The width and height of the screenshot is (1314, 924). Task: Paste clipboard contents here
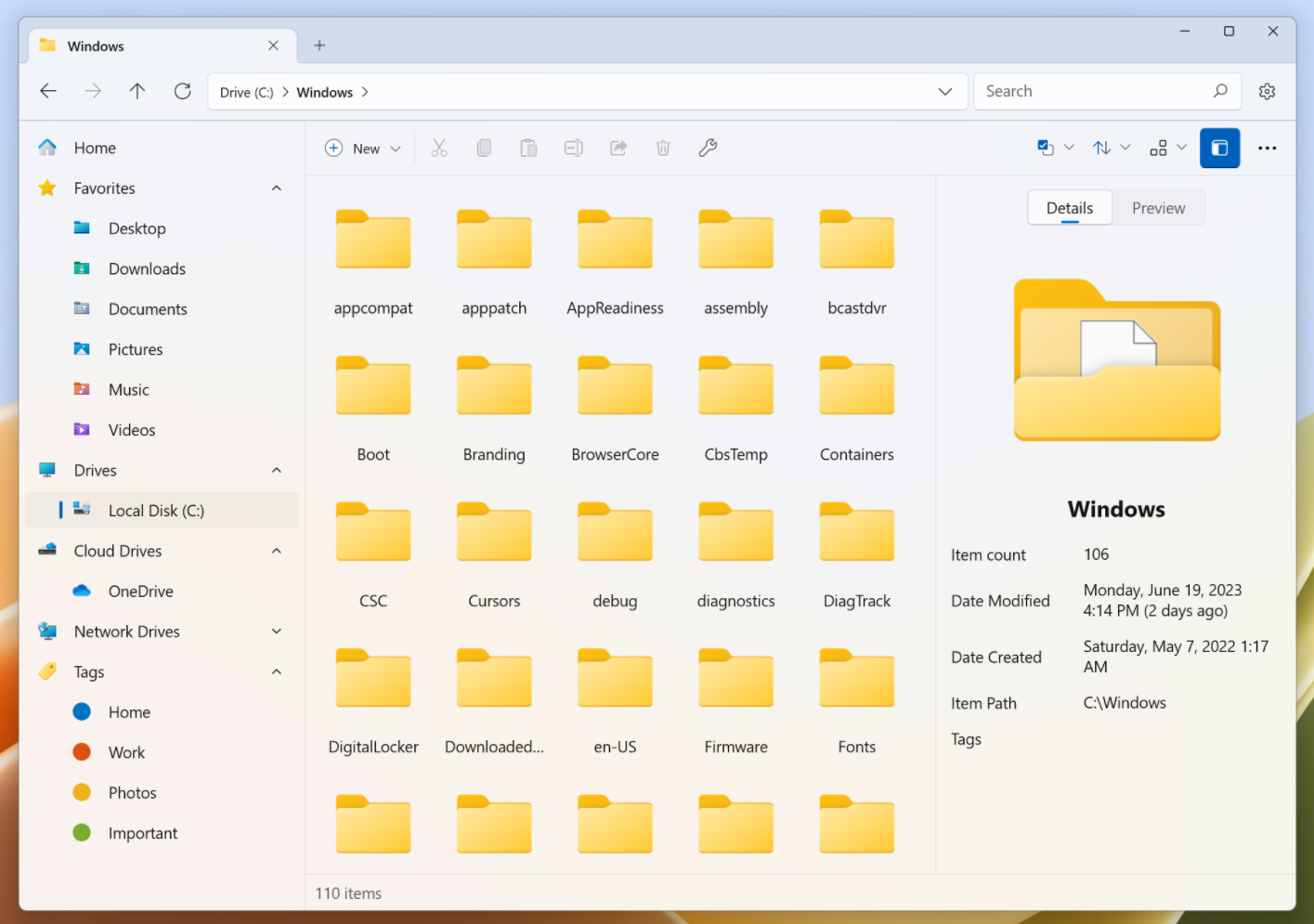click(x=528, y=148)
